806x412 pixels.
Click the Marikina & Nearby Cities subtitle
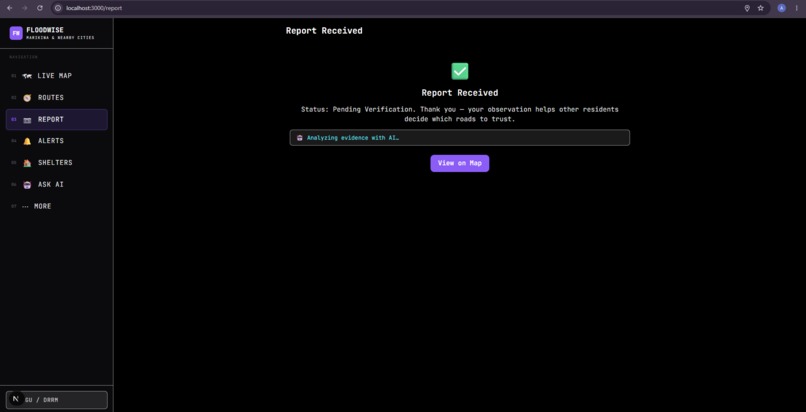(60, 38)
